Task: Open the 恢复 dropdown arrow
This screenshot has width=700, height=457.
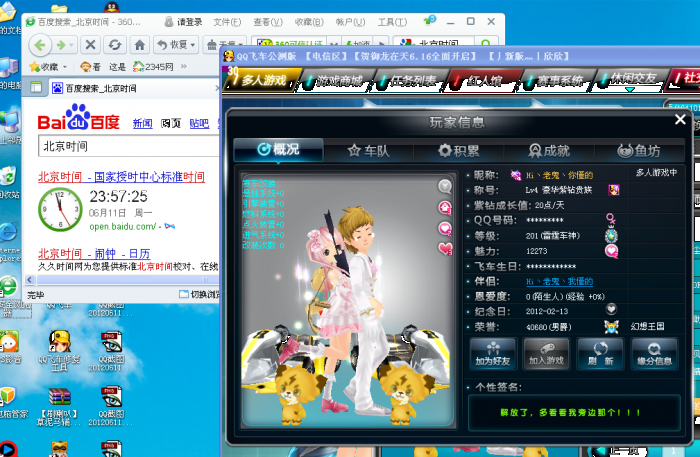Action: 193,45
